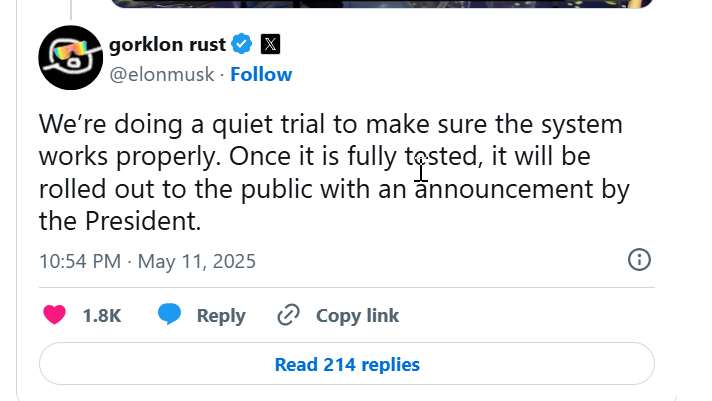
Task: Click the X logo next to the name
Action: [271, 44]
